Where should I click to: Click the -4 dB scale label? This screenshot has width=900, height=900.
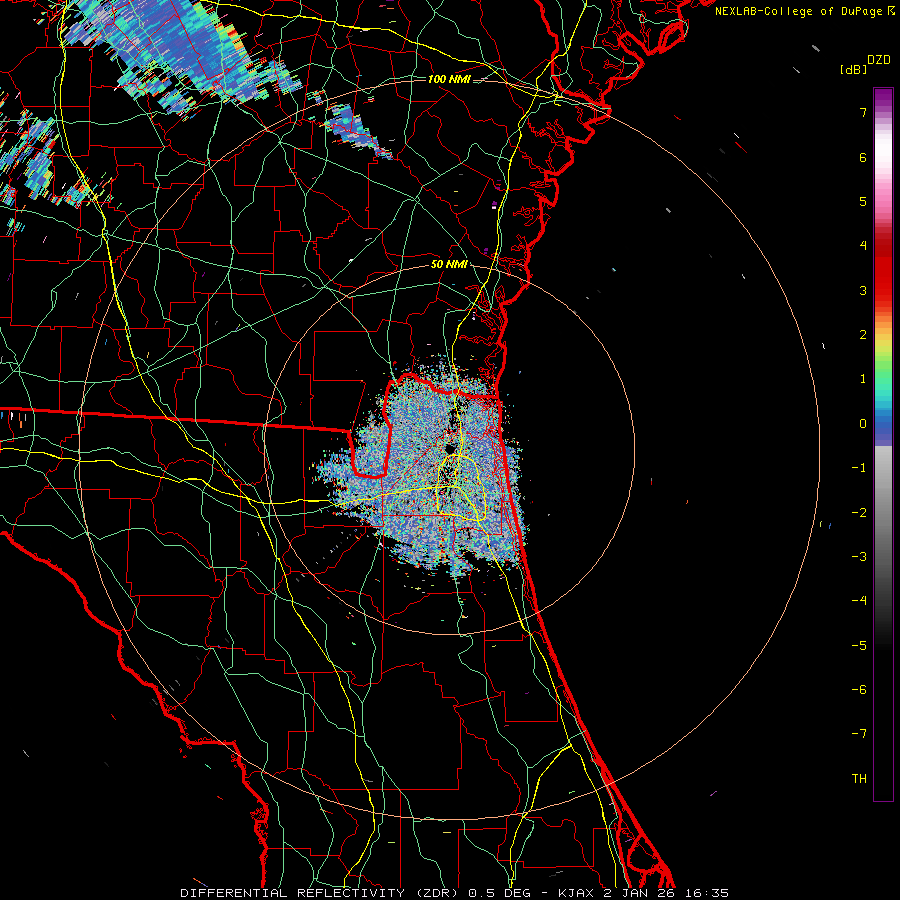859,601
